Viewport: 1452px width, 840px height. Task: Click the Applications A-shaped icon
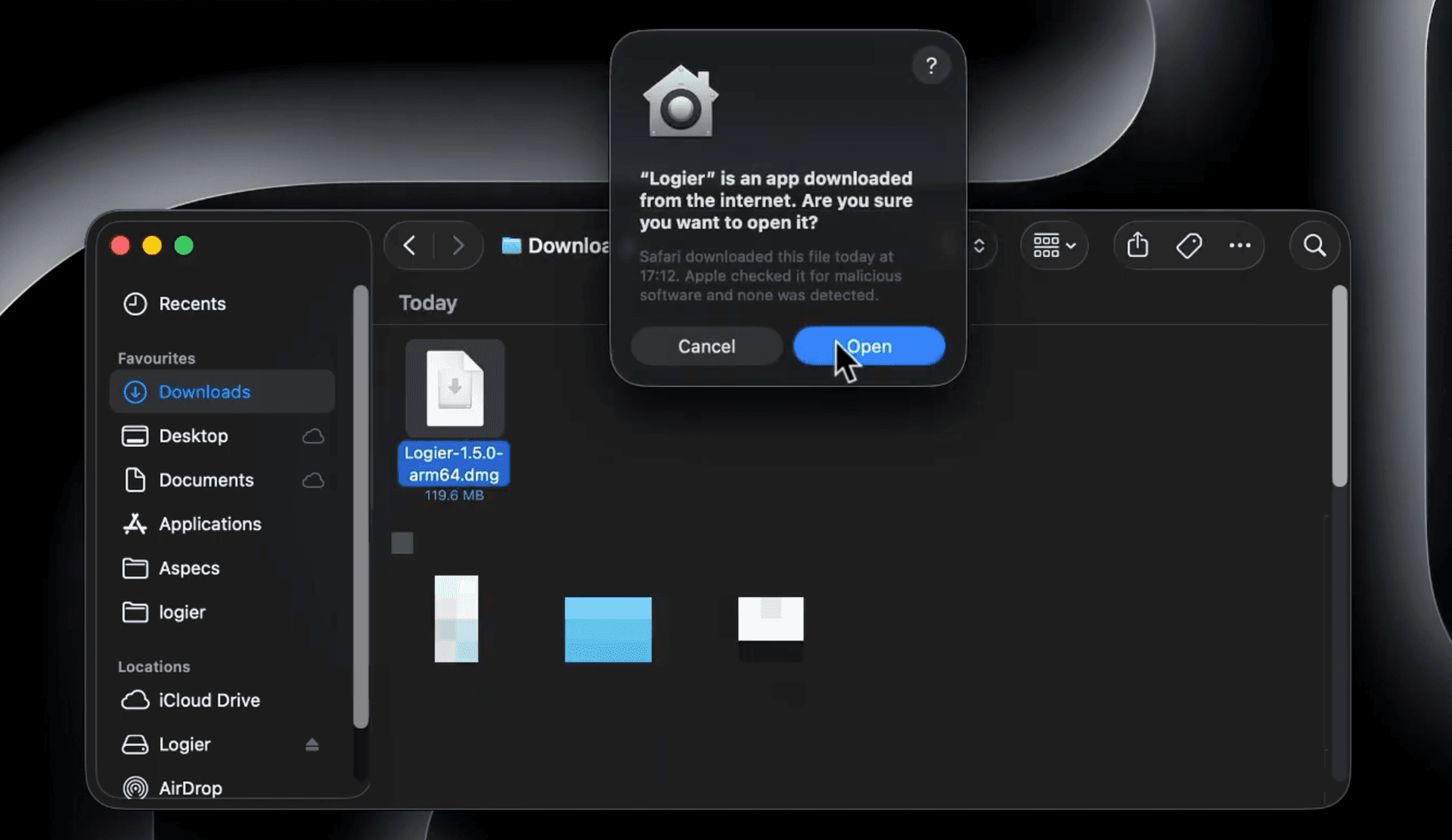(x=135, y=524)
